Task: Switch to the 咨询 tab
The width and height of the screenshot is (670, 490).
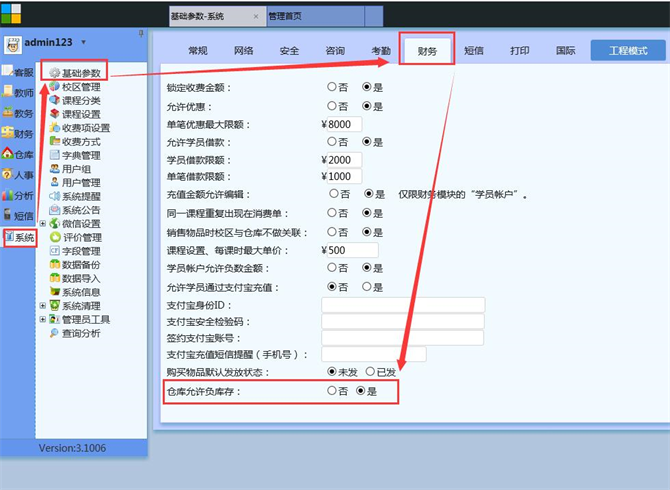Action: [x=335, y=51]
